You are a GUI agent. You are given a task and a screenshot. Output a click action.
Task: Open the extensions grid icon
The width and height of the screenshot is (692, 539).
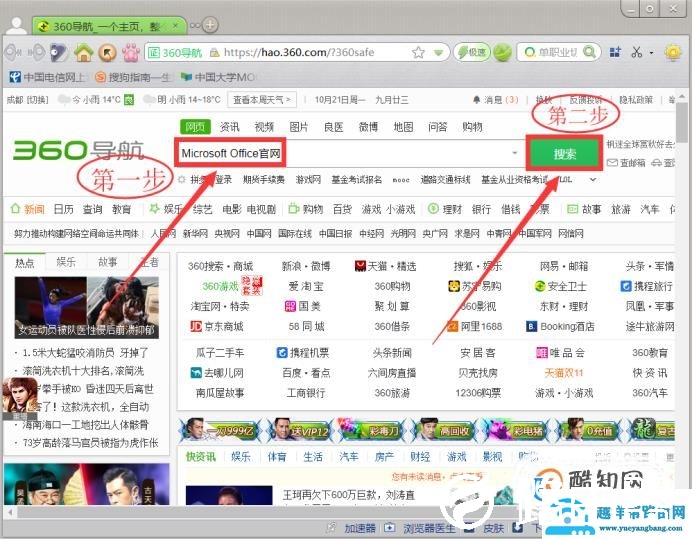coord(615,53)
